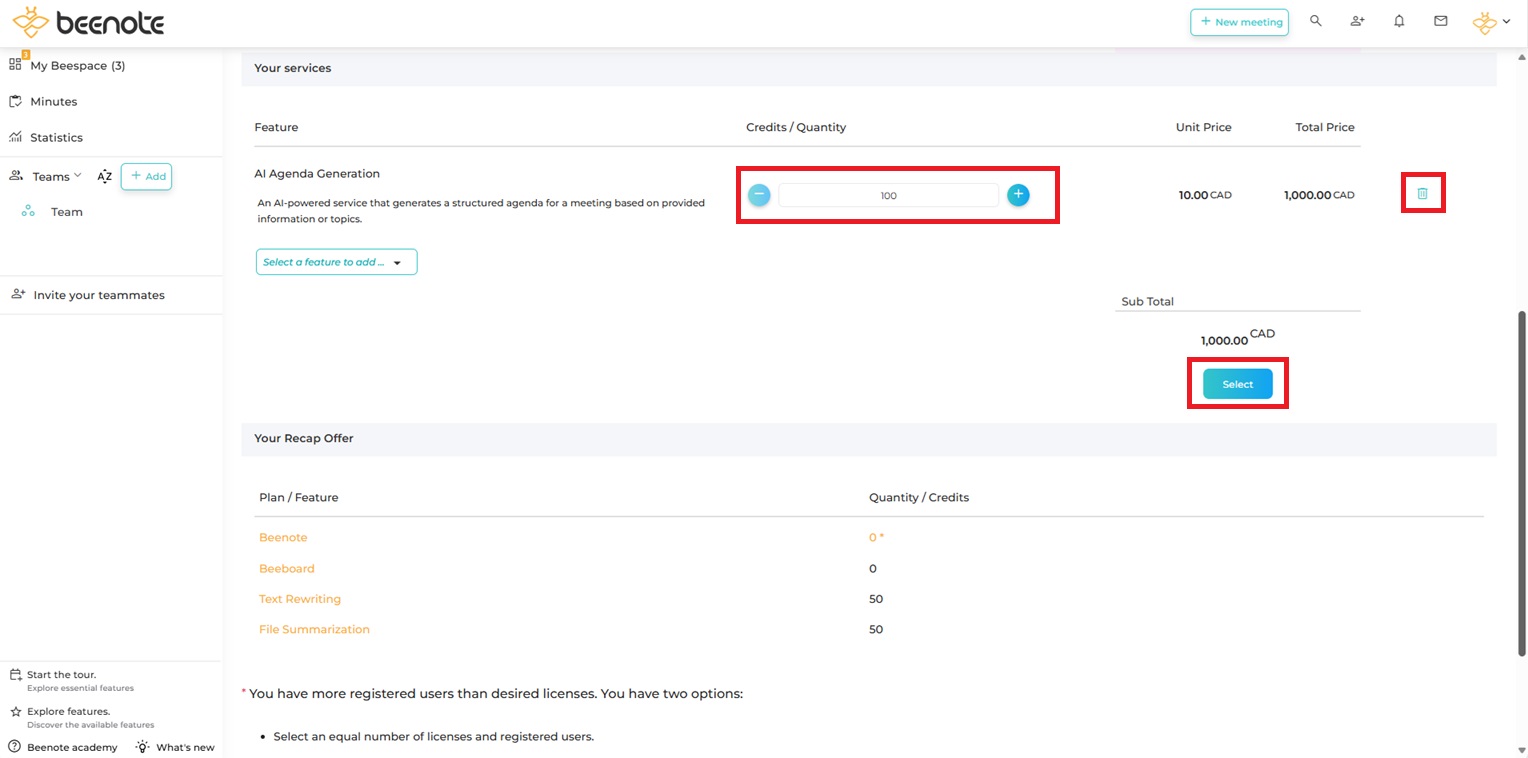Click the Add team button
Image resolution: width=1528 pixels, height=758 pixels.
coord(146,177)
